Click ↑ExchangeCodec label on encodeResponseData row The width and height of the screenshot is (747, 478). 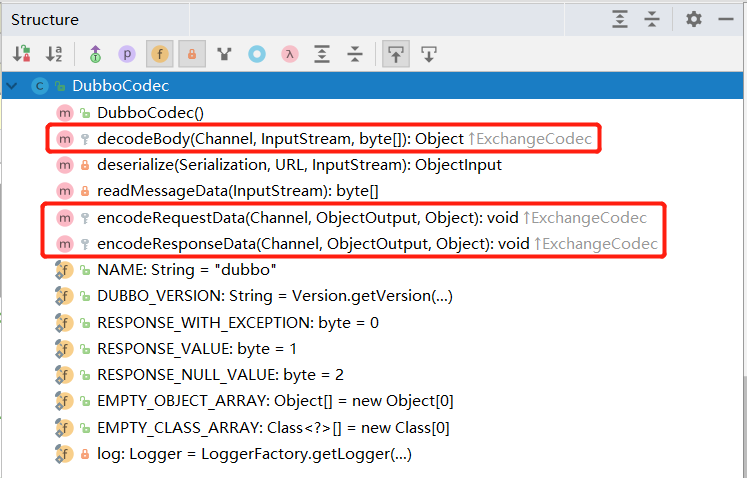(596, 244)
